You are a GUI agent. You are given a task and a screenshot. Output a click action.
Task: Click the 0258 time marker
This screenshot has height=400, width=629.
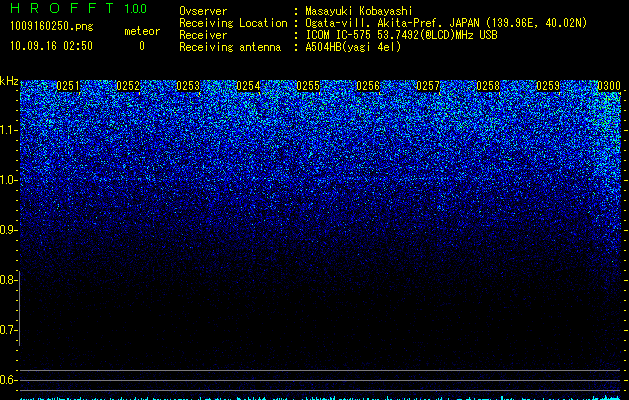pyautogui.click(x=488, y=86)
